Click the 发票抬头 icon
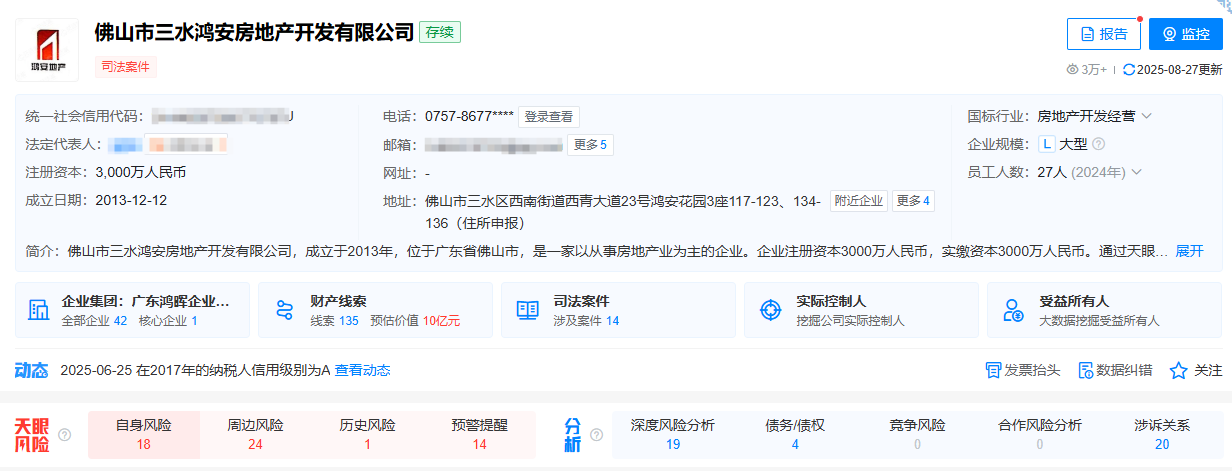 pos(993,370)
